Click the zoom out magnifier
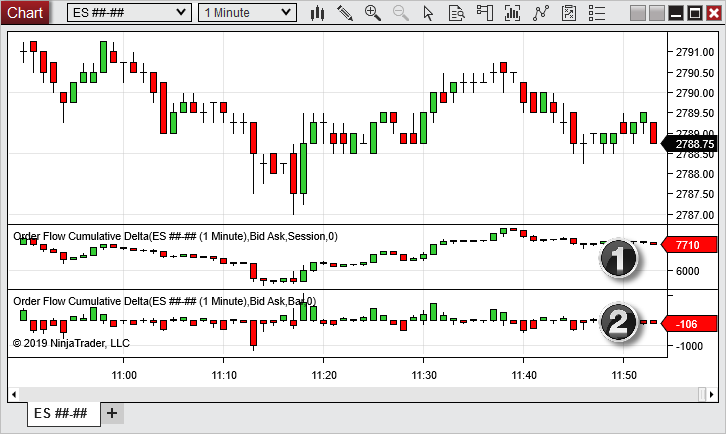Viewport: 726px width, 434px height. (x=401, y=13)
